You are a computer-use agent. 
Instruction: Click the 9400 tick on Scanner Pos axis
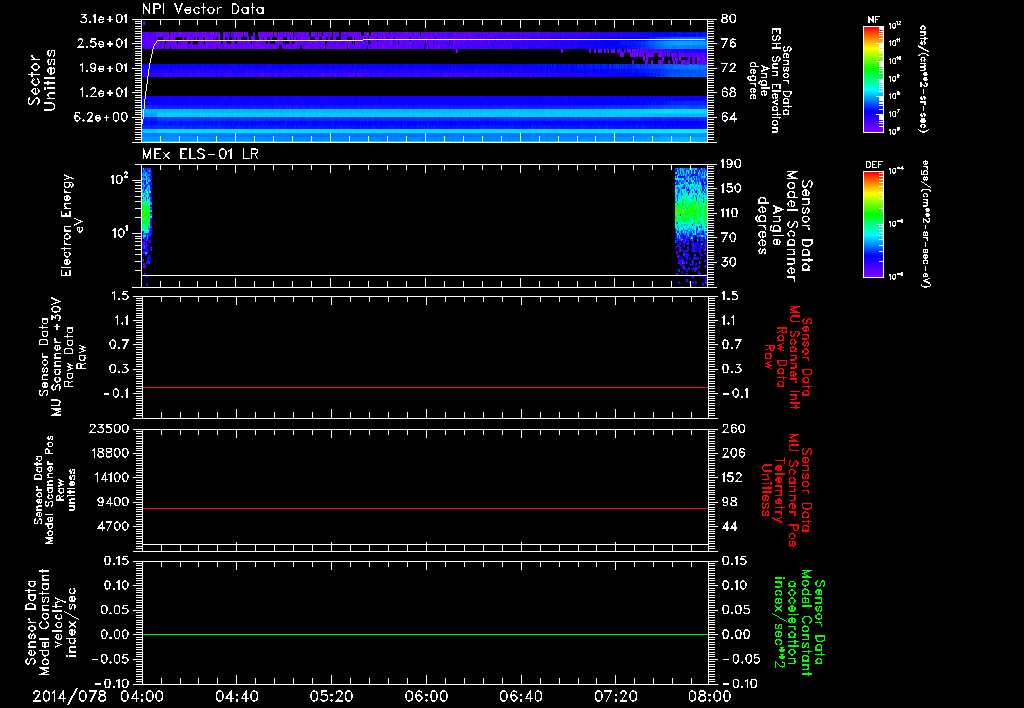click(112, 502)
